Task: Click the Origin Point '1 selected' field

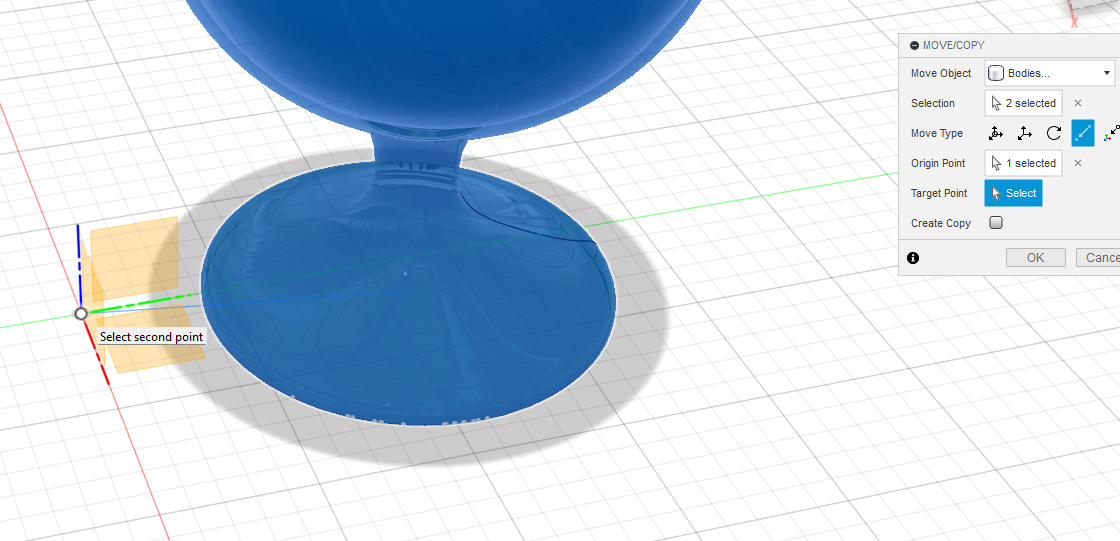Action: [1024, 163]
